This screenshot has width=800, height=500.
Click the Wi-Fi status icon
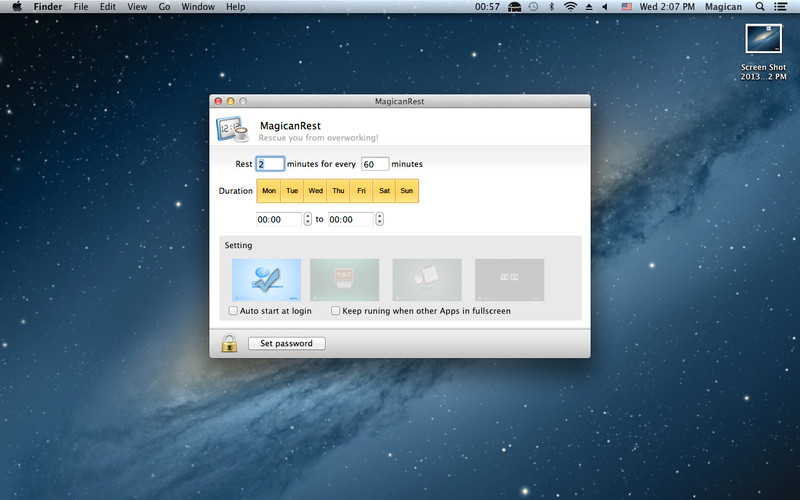point(570,7)
